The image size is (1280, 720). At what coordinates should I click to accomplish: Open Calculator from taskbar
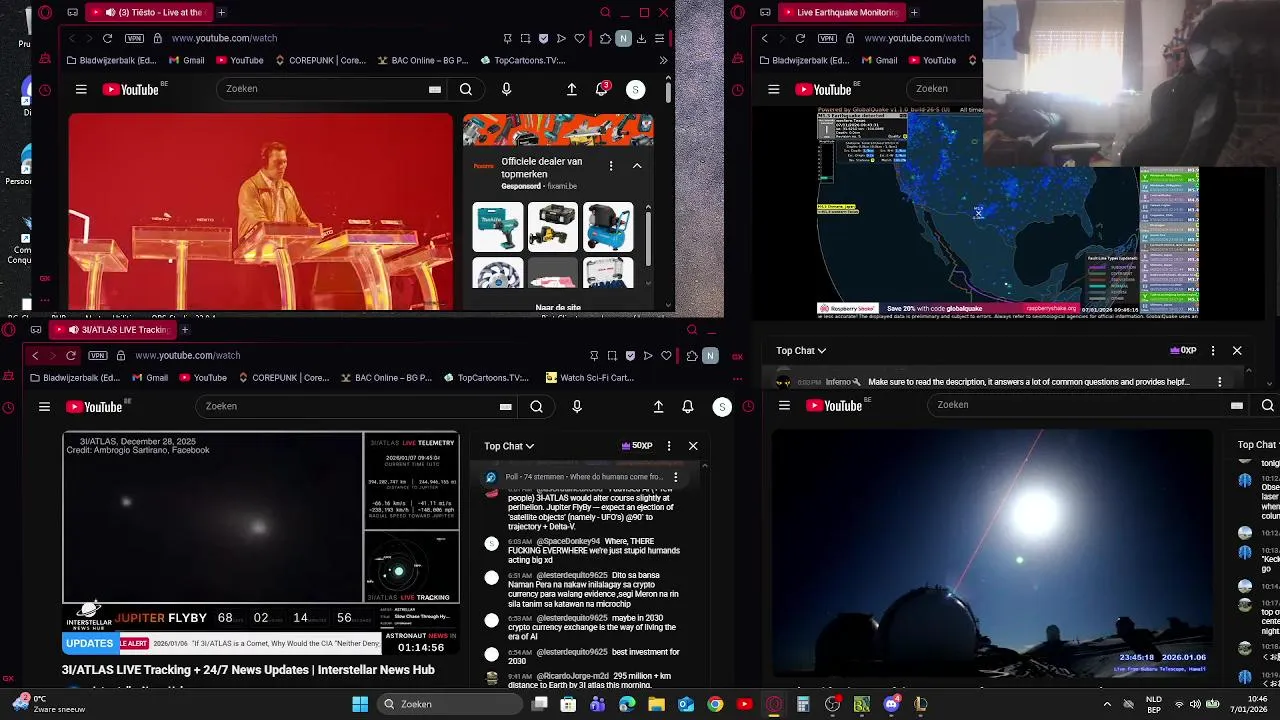pyautogui.click(x=803, y=704)
